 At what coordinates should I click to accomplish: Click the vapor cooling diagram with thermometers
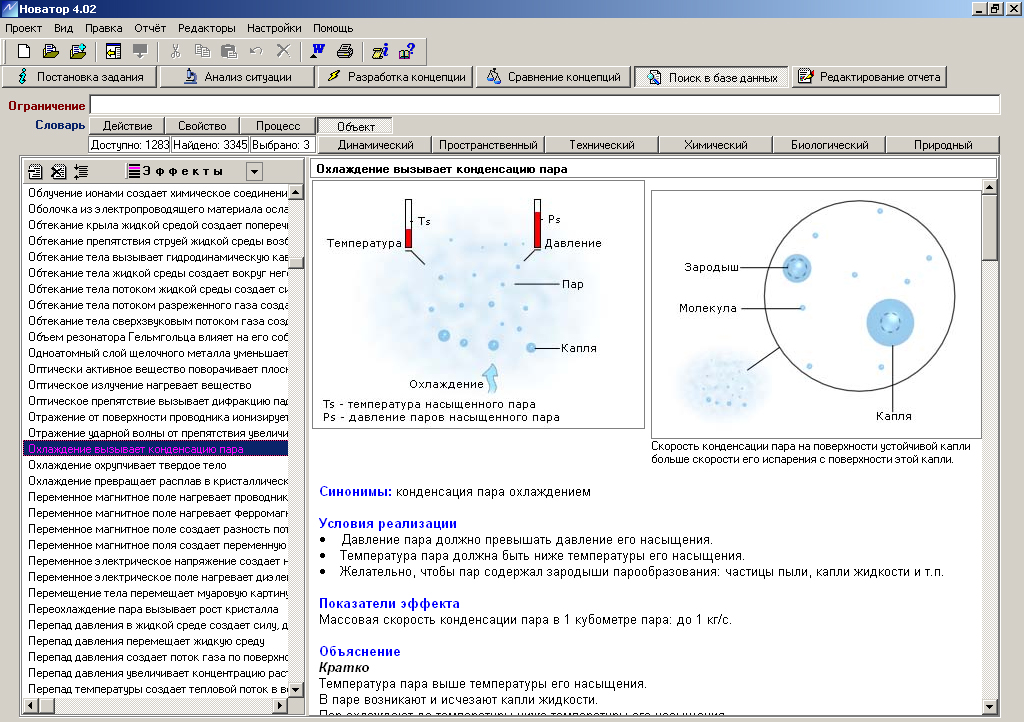coord(479,305)
